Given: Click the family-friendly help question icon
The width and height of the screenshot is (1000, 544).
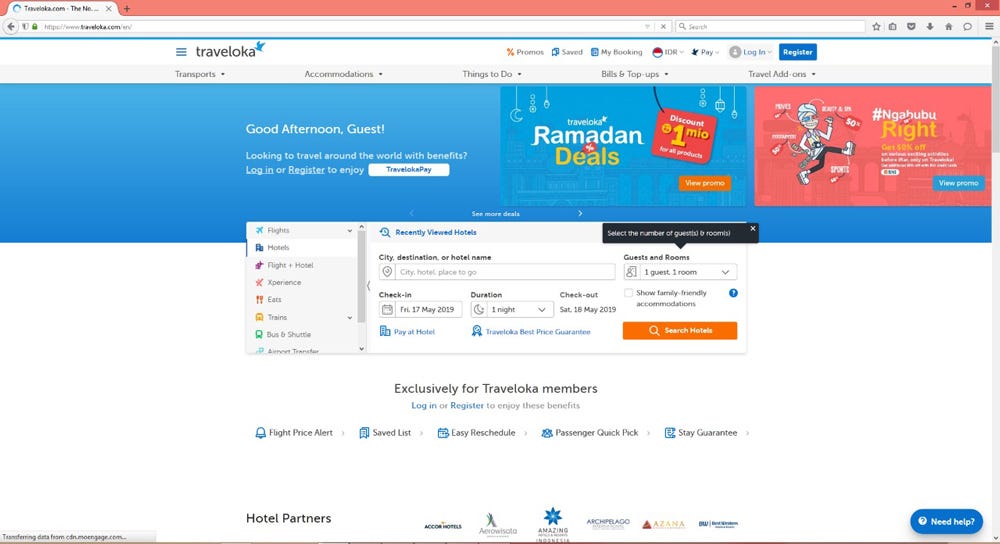Looking at the screenshot, I should (x=733, y=293).
